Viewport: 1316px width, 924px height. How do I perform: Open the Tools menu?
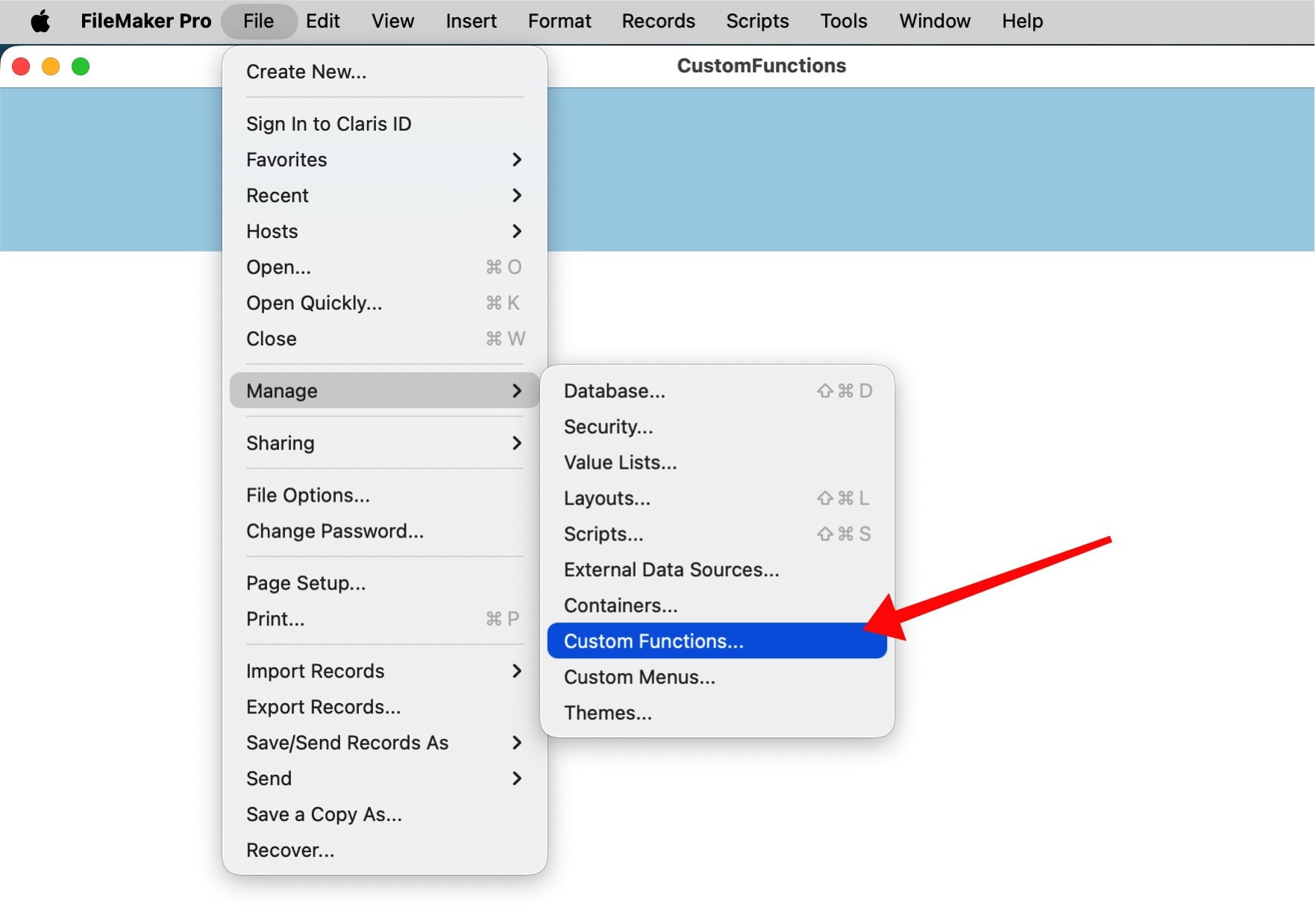(x=844, y=21)
